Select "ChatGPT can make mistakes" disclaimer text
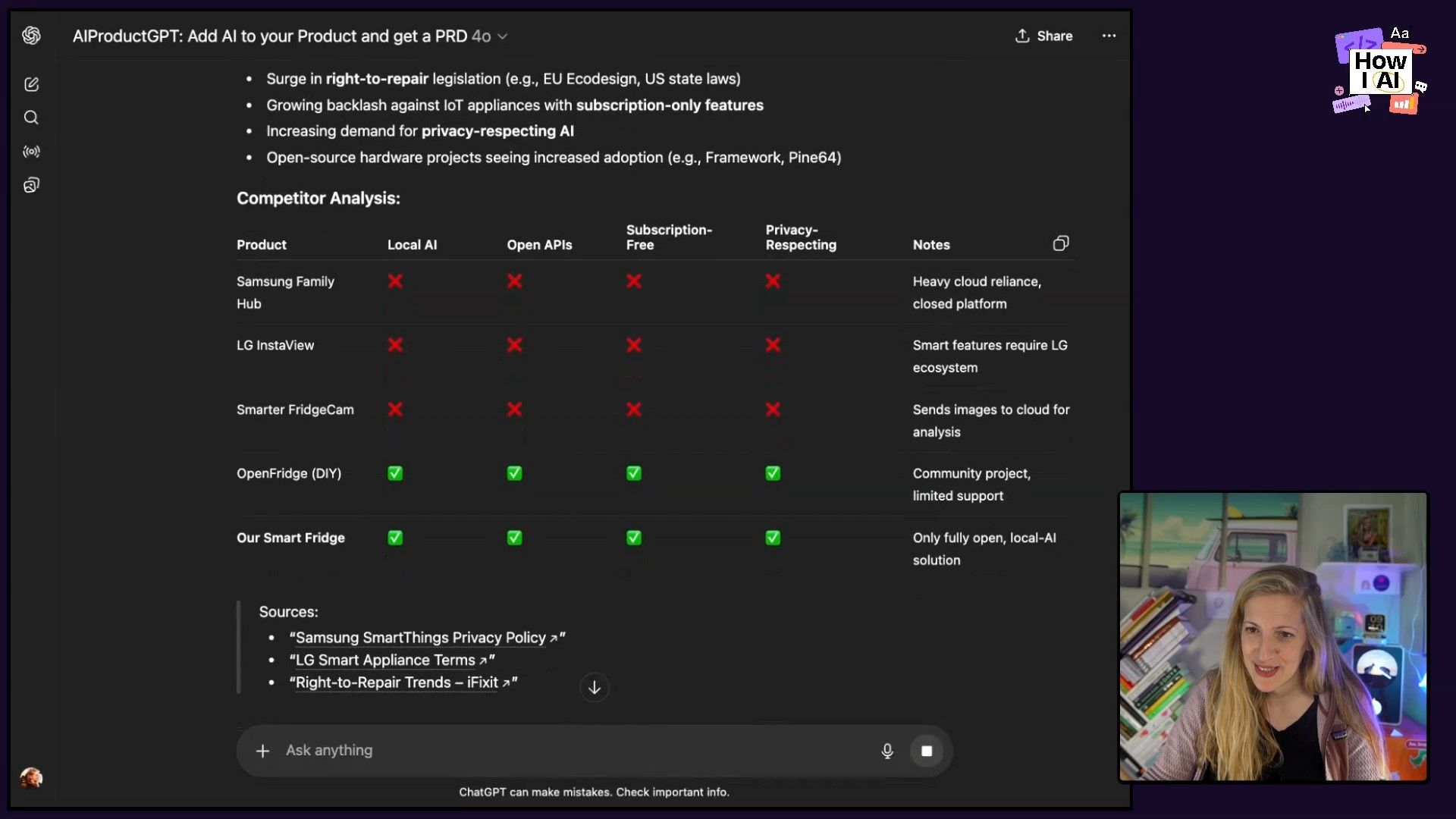 [x=594, y=792]
